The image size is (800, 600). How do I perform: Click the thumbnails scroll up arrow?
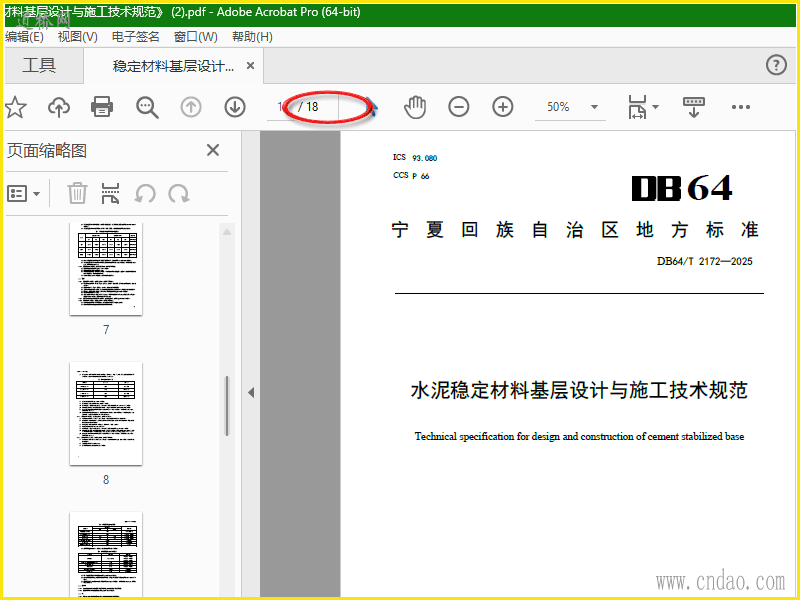(227, 232)
